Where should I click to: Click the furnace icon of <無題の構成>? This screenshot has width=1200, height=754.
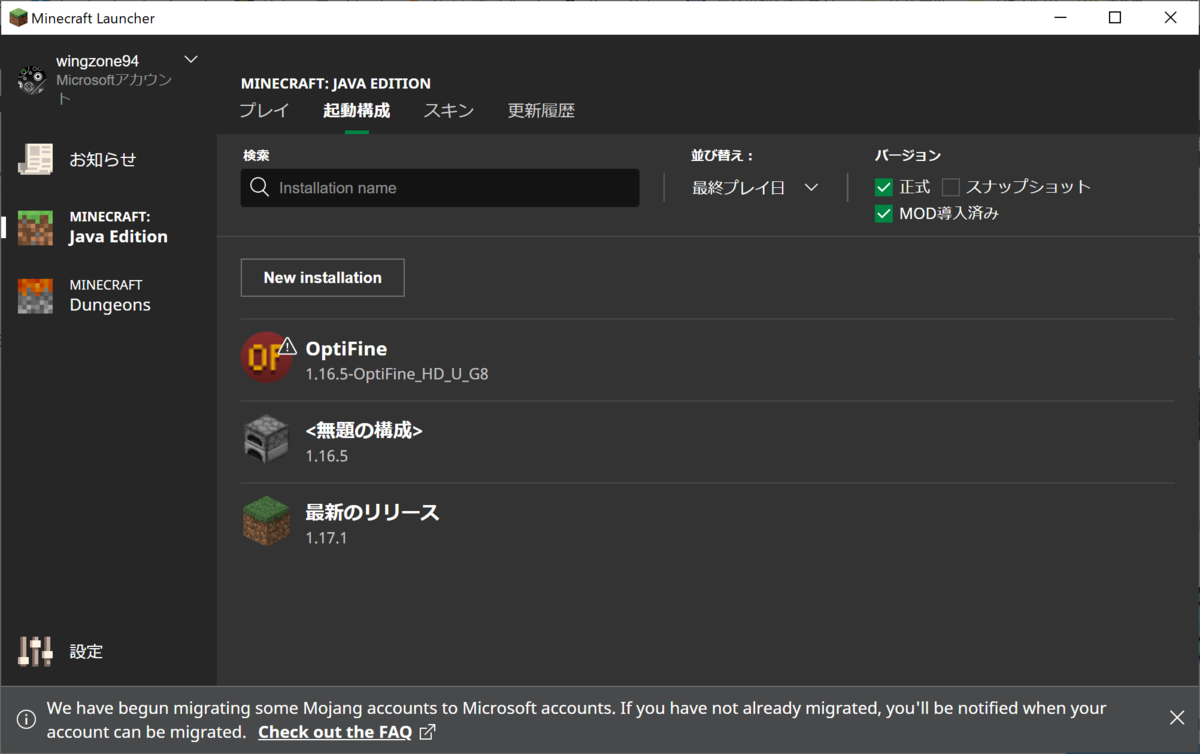[266, 439]
